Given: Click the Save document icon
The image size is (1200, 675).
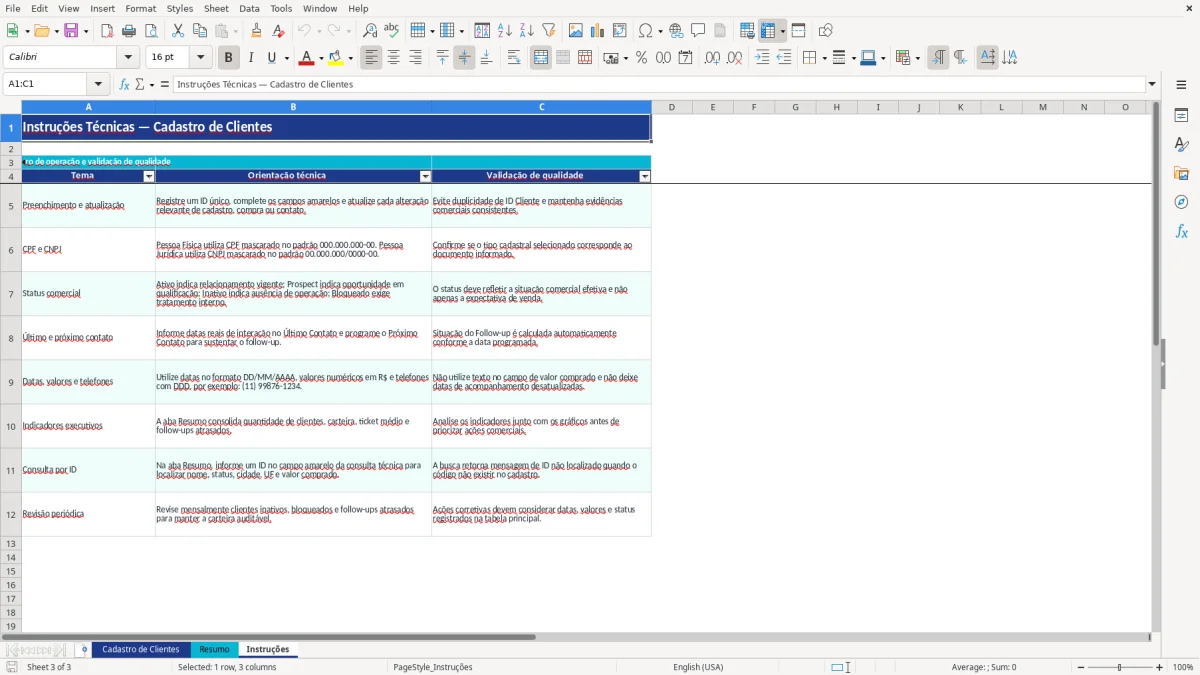Looking at the screenshot, I should pos(71,31).
